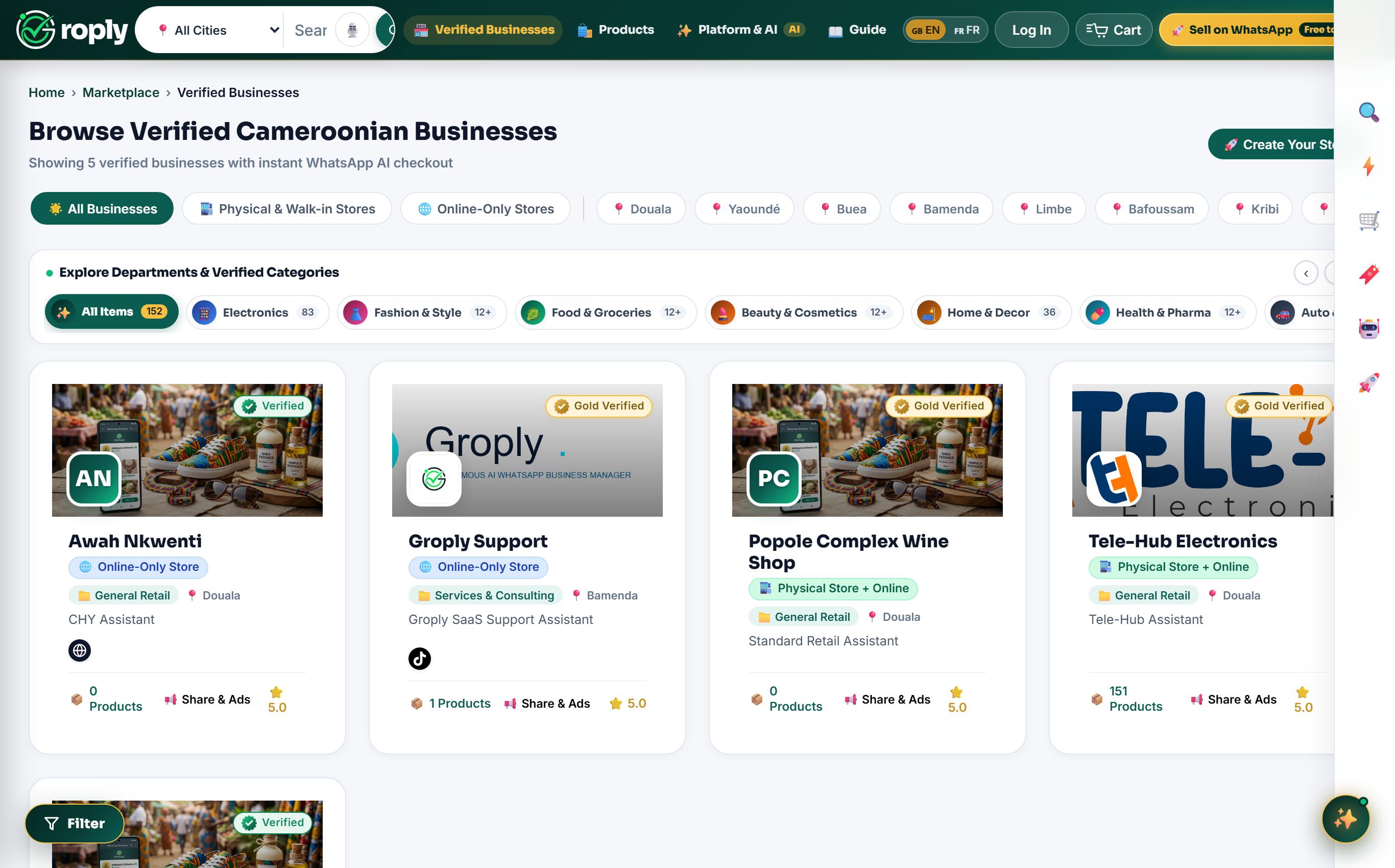Open the Cart button in header
The width and height of the screenshot is (1395, 868).
point(1113,30)
